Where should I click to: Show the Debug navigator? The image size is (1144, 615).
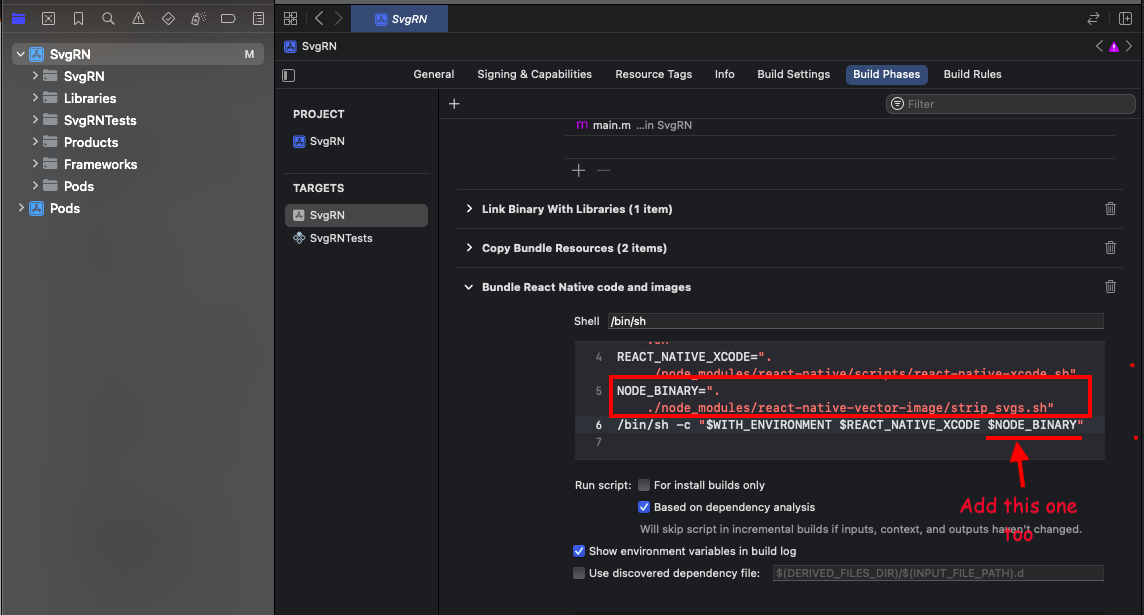tap(198, 18)
